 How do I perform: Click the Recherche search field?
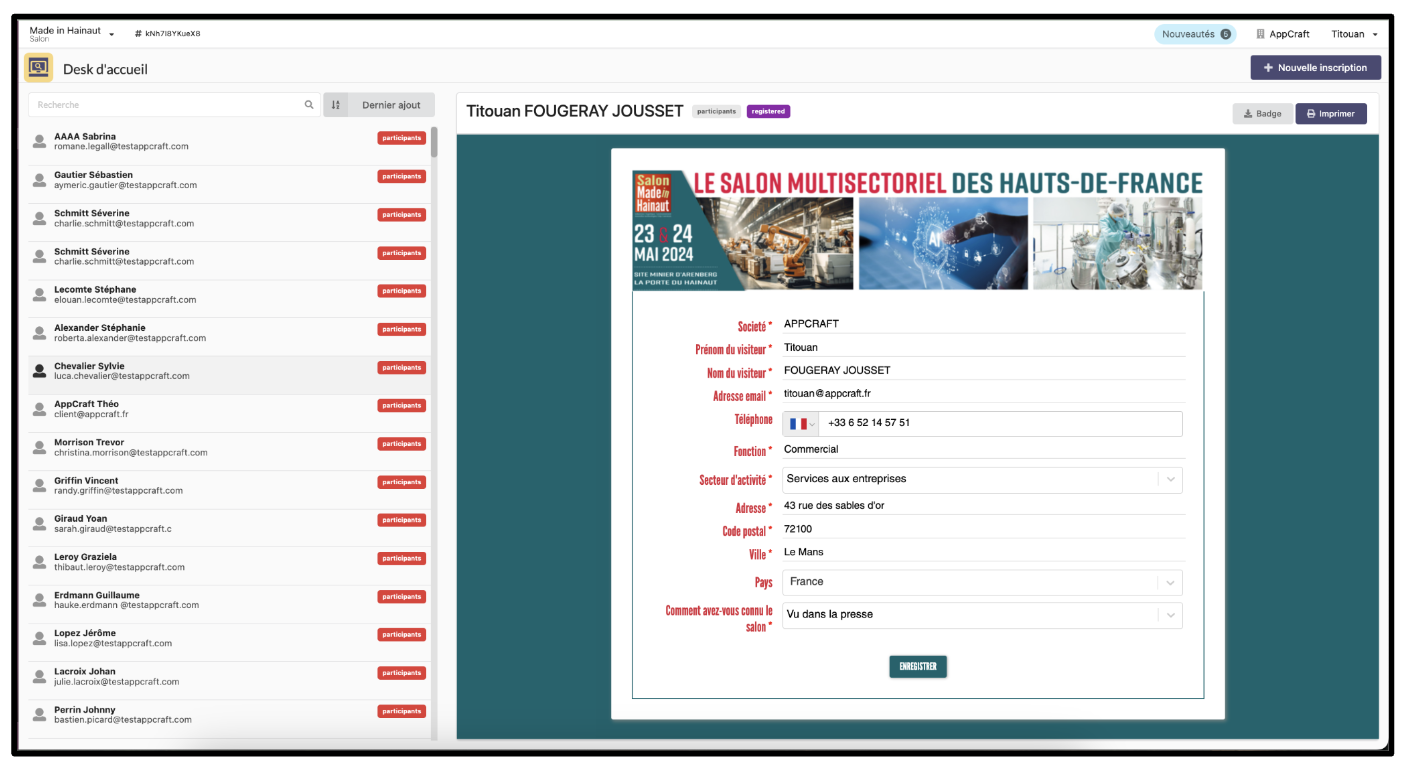point(165,105)
